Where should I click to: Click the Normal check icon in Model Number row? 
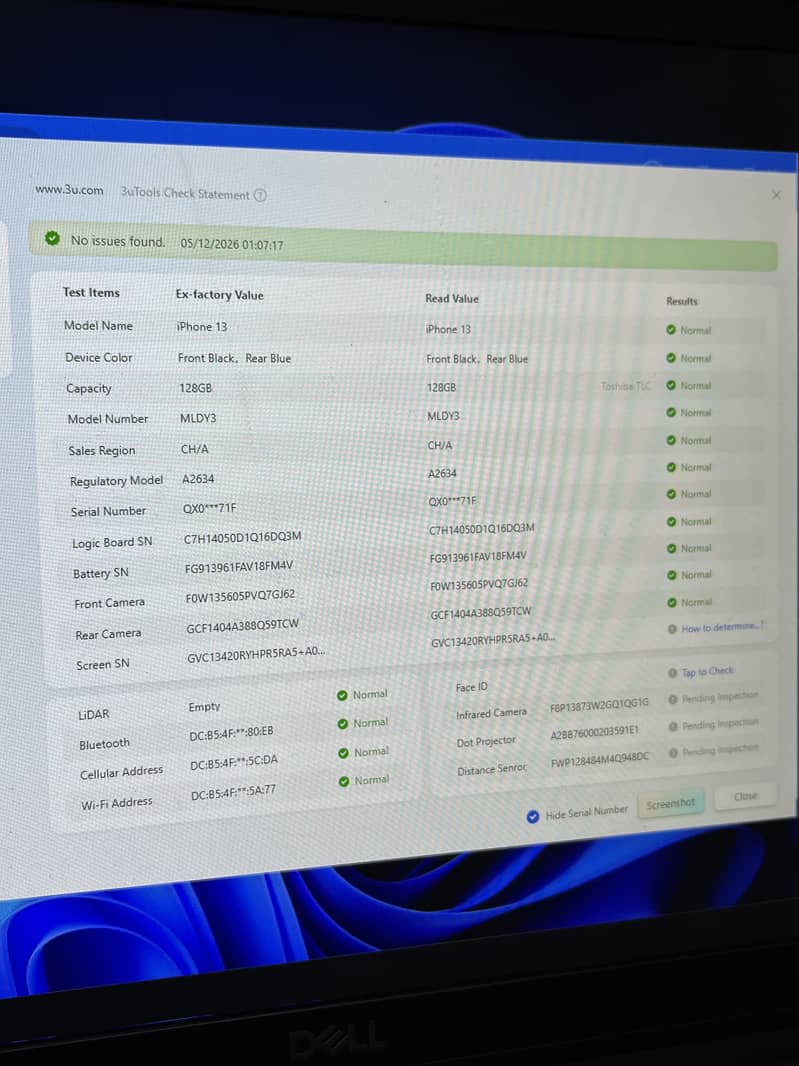671,413
